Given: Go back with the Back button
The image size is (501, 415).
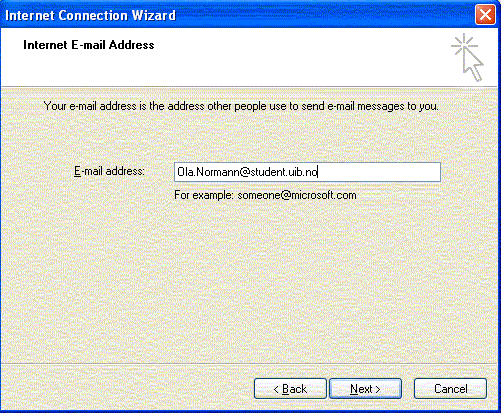Looking at the screenshot, I should click(x=290, y=389).
